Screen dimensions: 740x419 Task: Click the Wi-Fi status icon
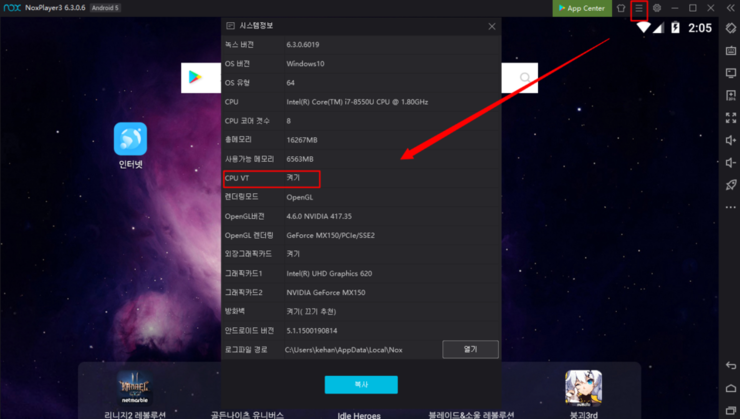pyautogui.click(x=643, y=28)
